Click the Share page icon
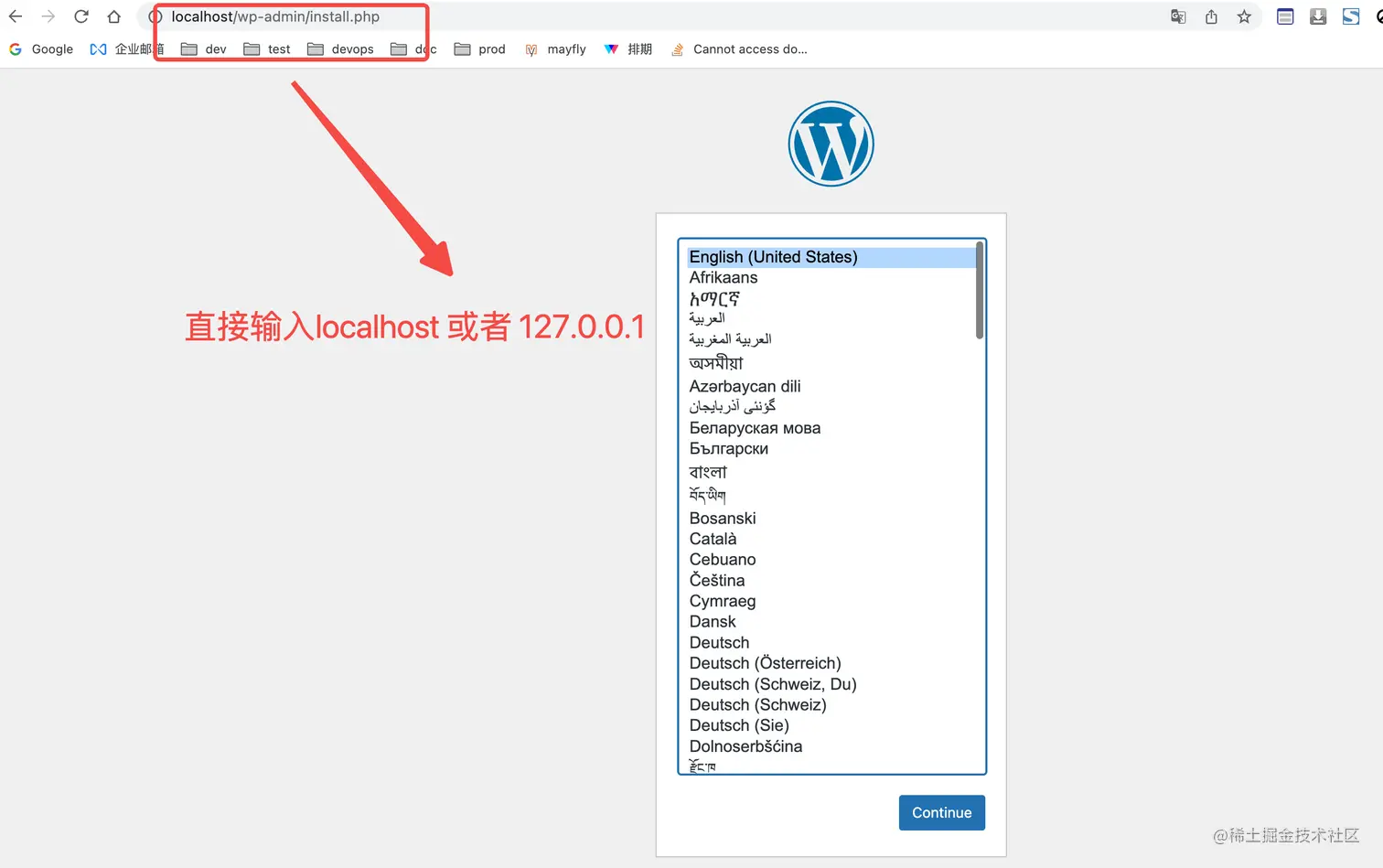The width and height of the screenshot is (1383, 868). click(1211, 16)
